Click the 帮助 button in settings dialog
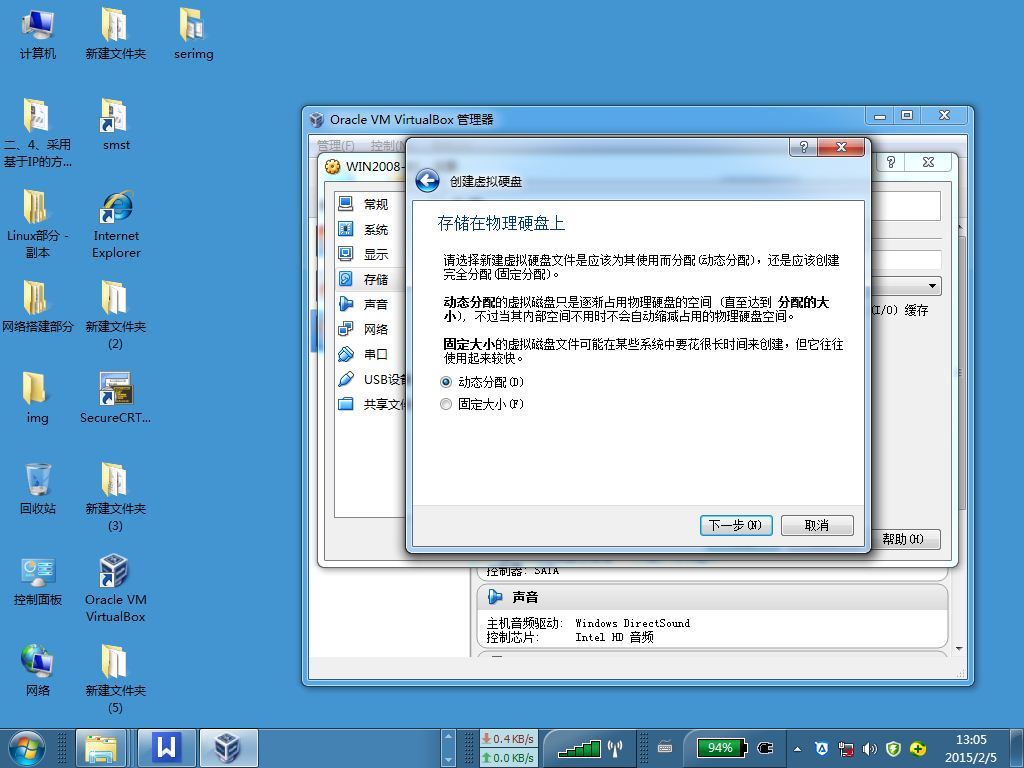 904,539
